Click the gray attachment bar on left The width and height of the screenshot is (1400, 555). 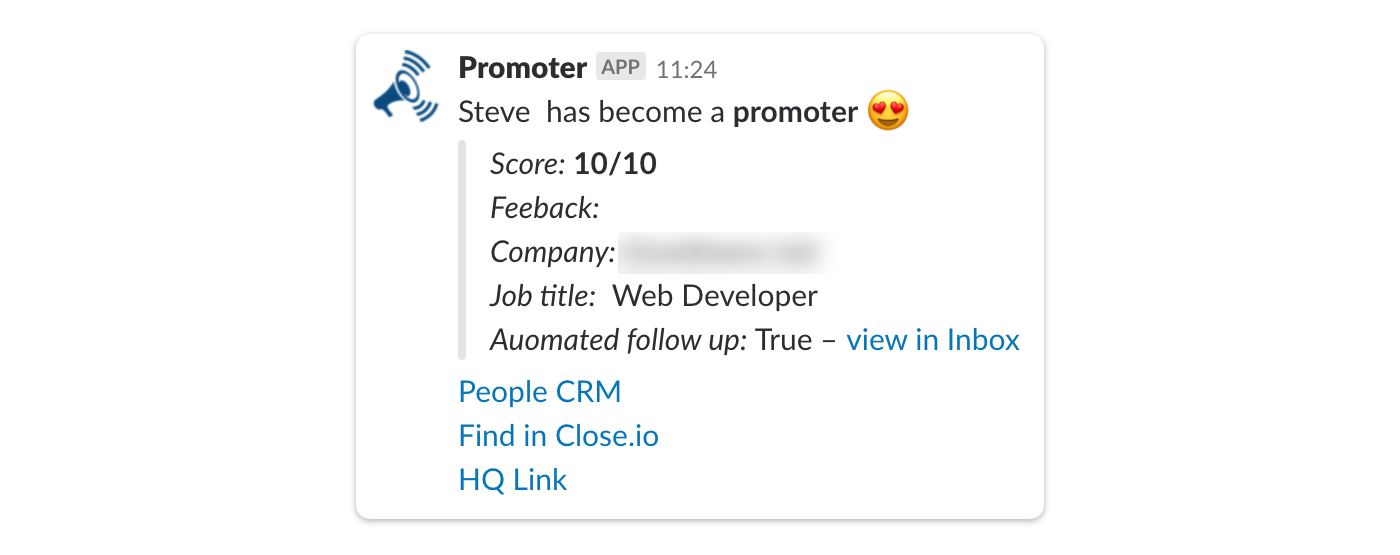coord(462,250)
